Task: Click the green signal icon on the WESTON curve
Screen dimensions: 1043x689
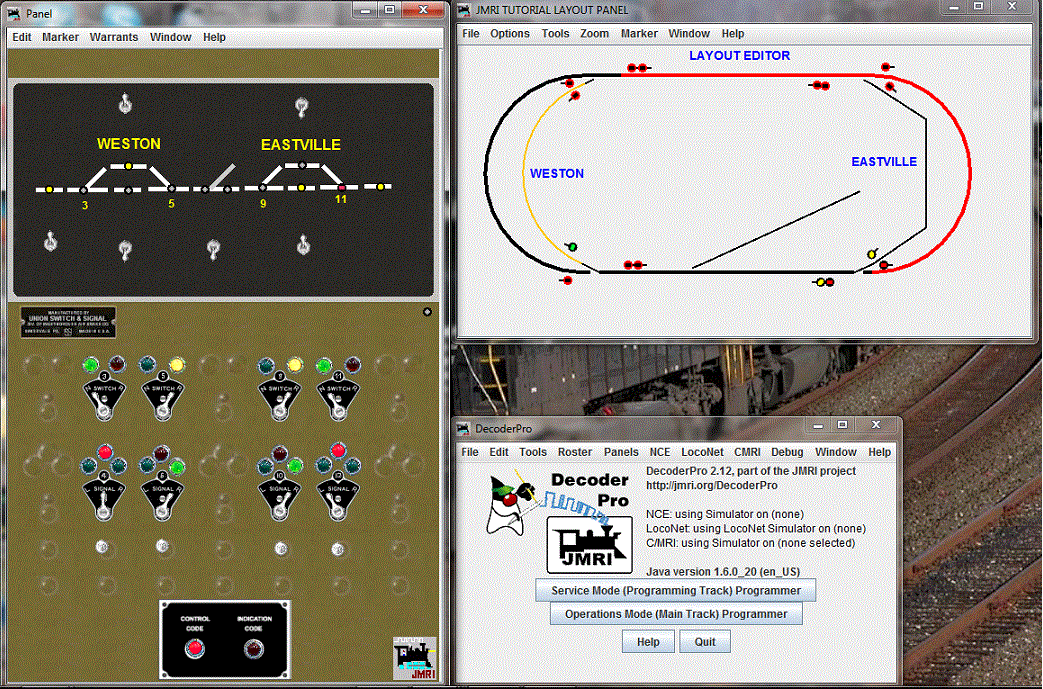Action: tap(573, 245)
